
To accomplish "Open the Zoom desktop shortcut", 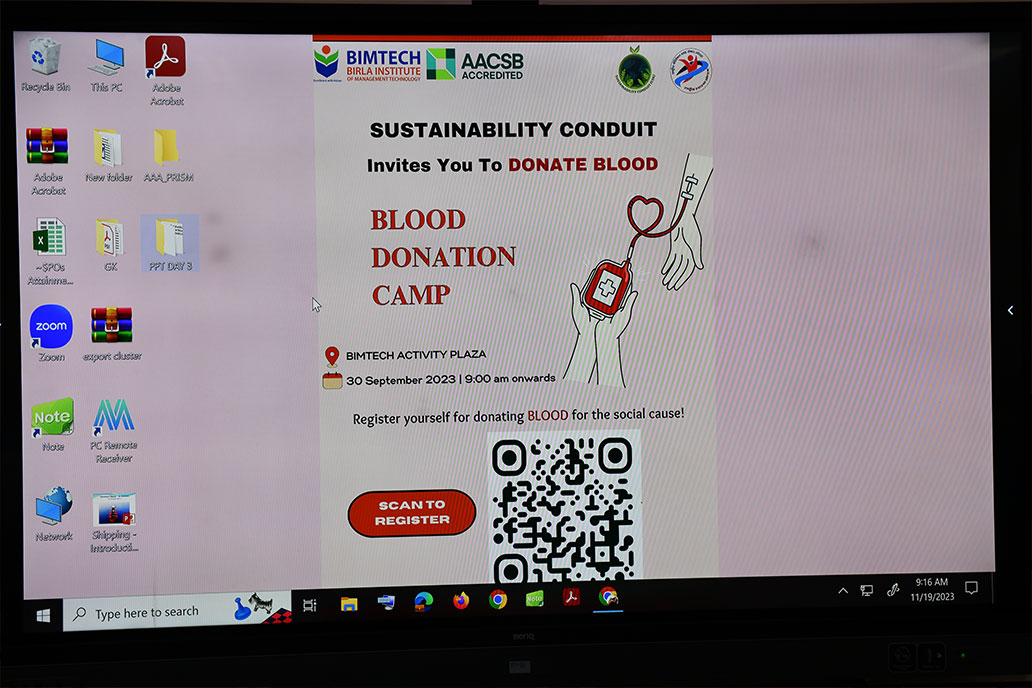I will click(51, 328).
